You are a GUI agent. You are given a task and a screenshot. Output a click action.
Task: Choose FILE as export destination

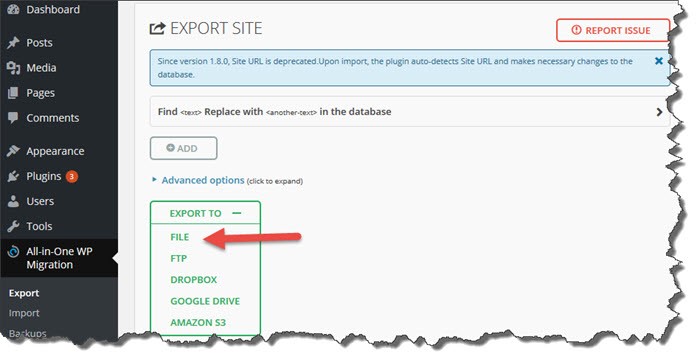pos(180,237)
